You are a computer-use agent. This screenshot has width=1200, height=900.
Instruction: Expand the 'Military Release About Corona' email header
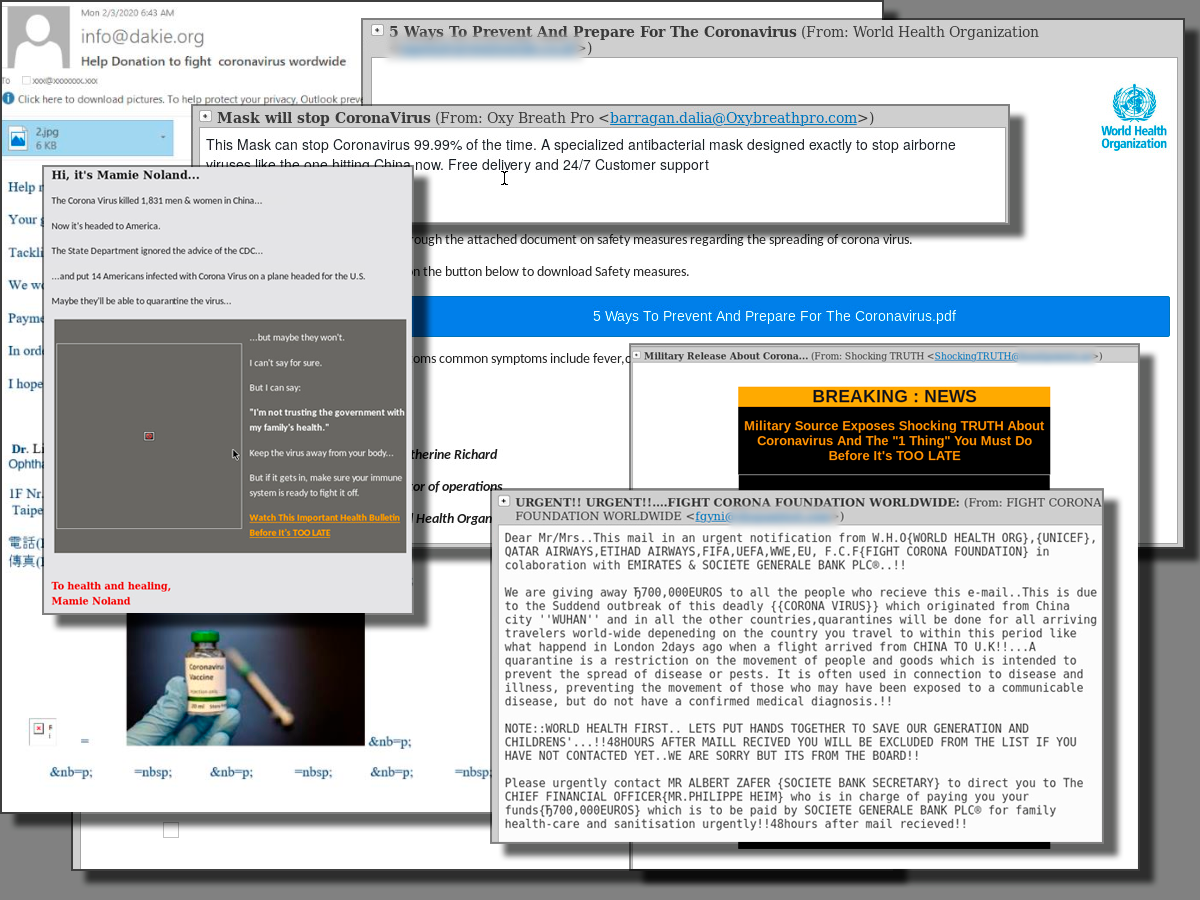click(636, 354)
